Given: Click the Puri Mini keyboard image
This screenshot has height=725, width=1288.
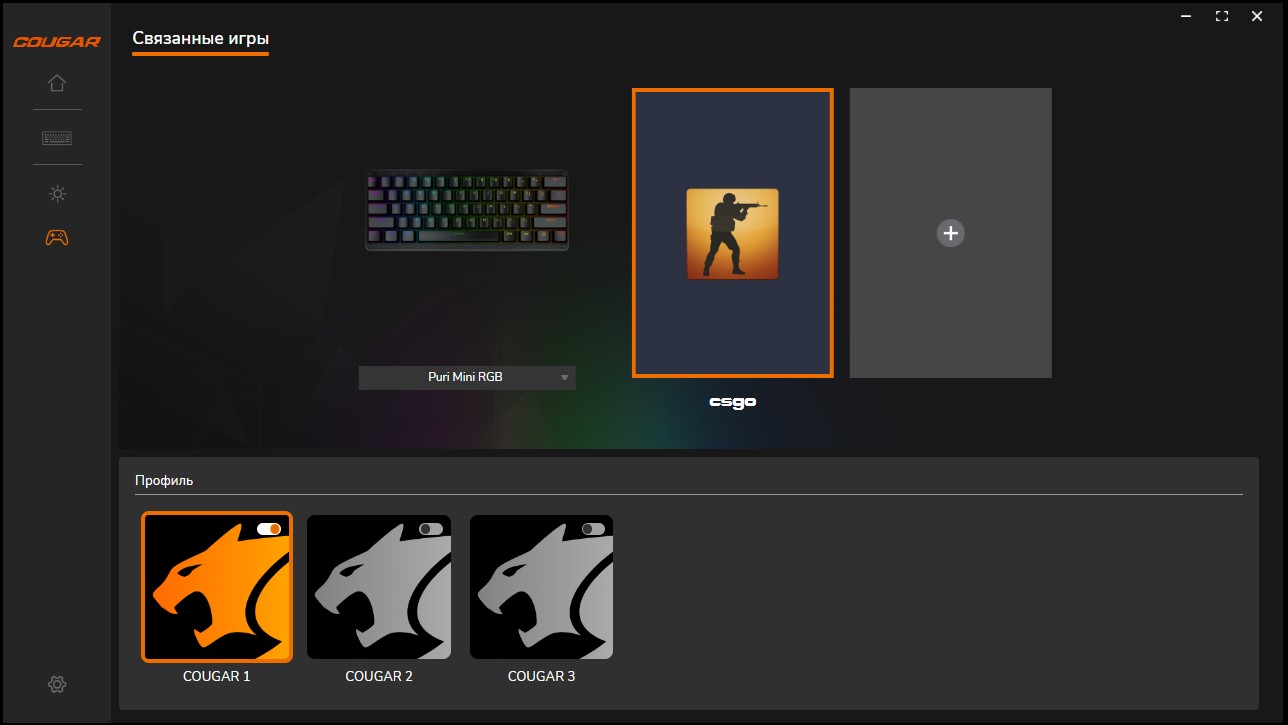Looking at the screenshot, I should (x=466, y=210).
